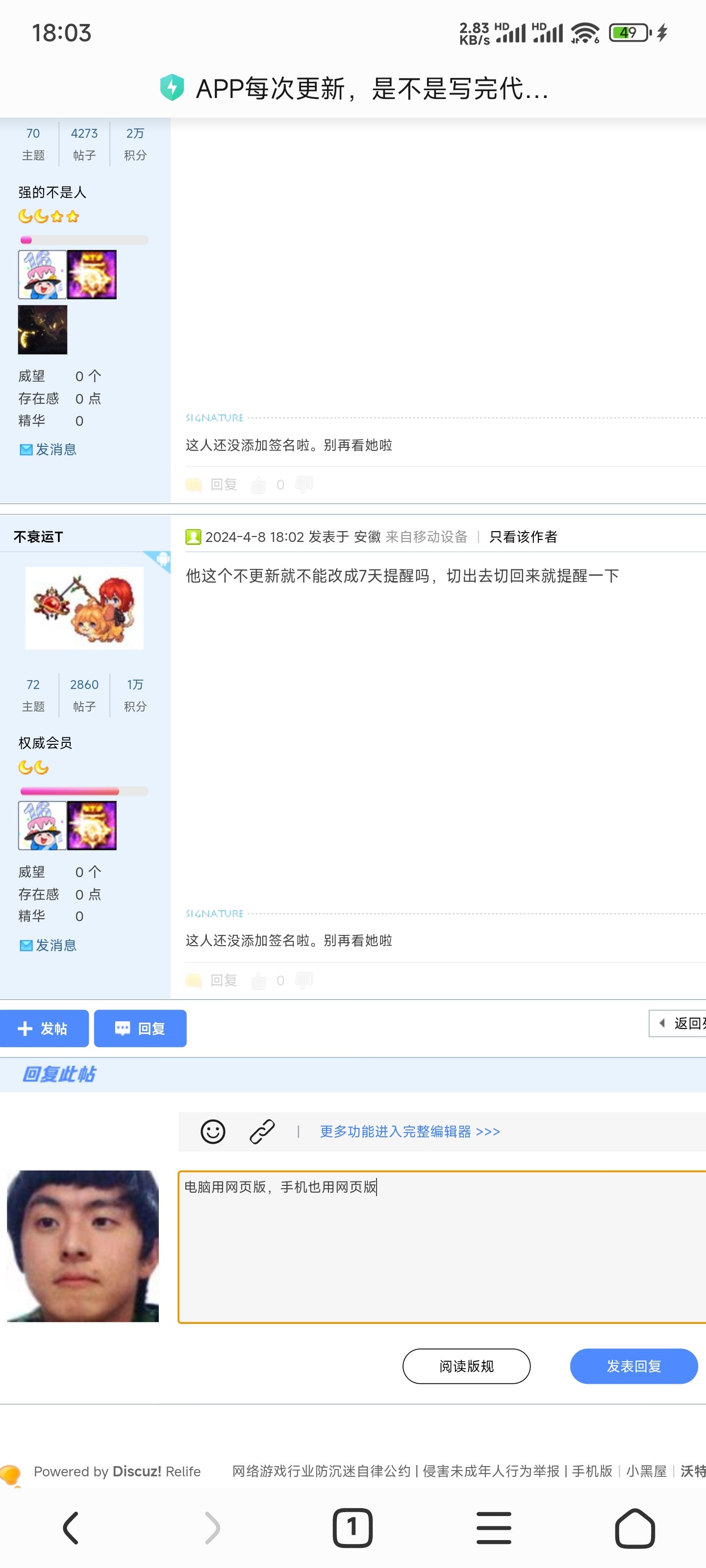Screen dimensions: 706x1568
Task: Tap the Wi-Fi status icon
Action: [585, 33]
